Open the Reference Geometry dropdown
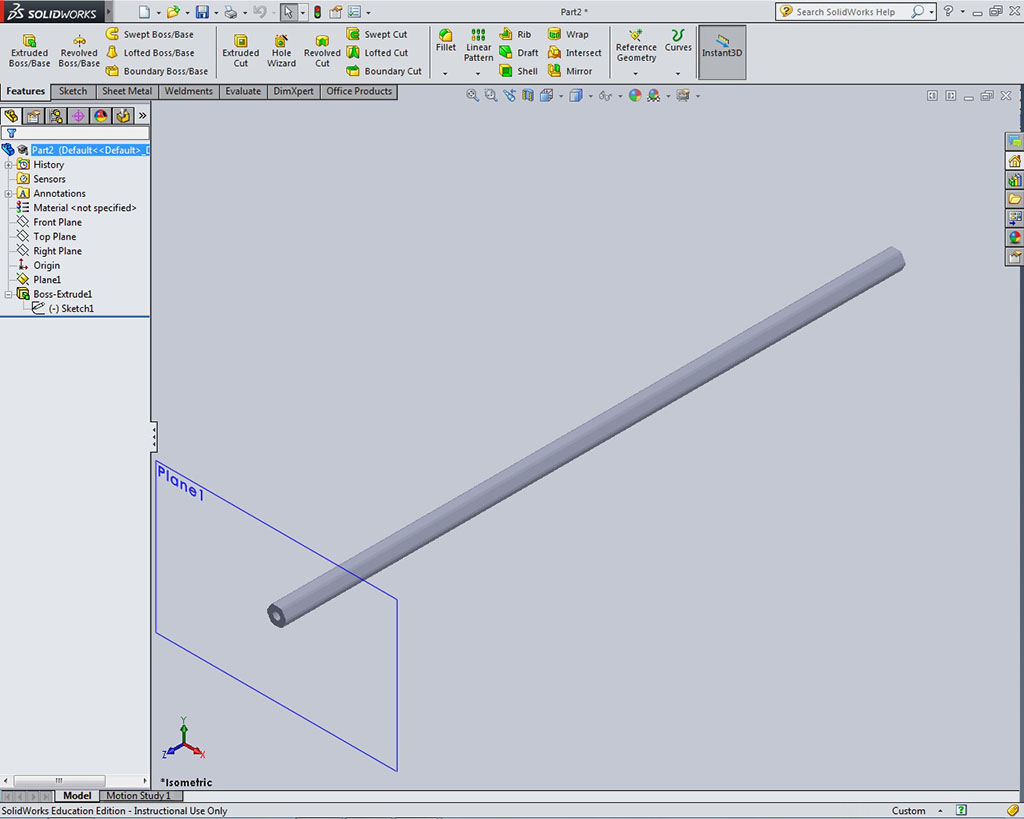The height and width of the screenshot is (819, 1024). (636, 73)
